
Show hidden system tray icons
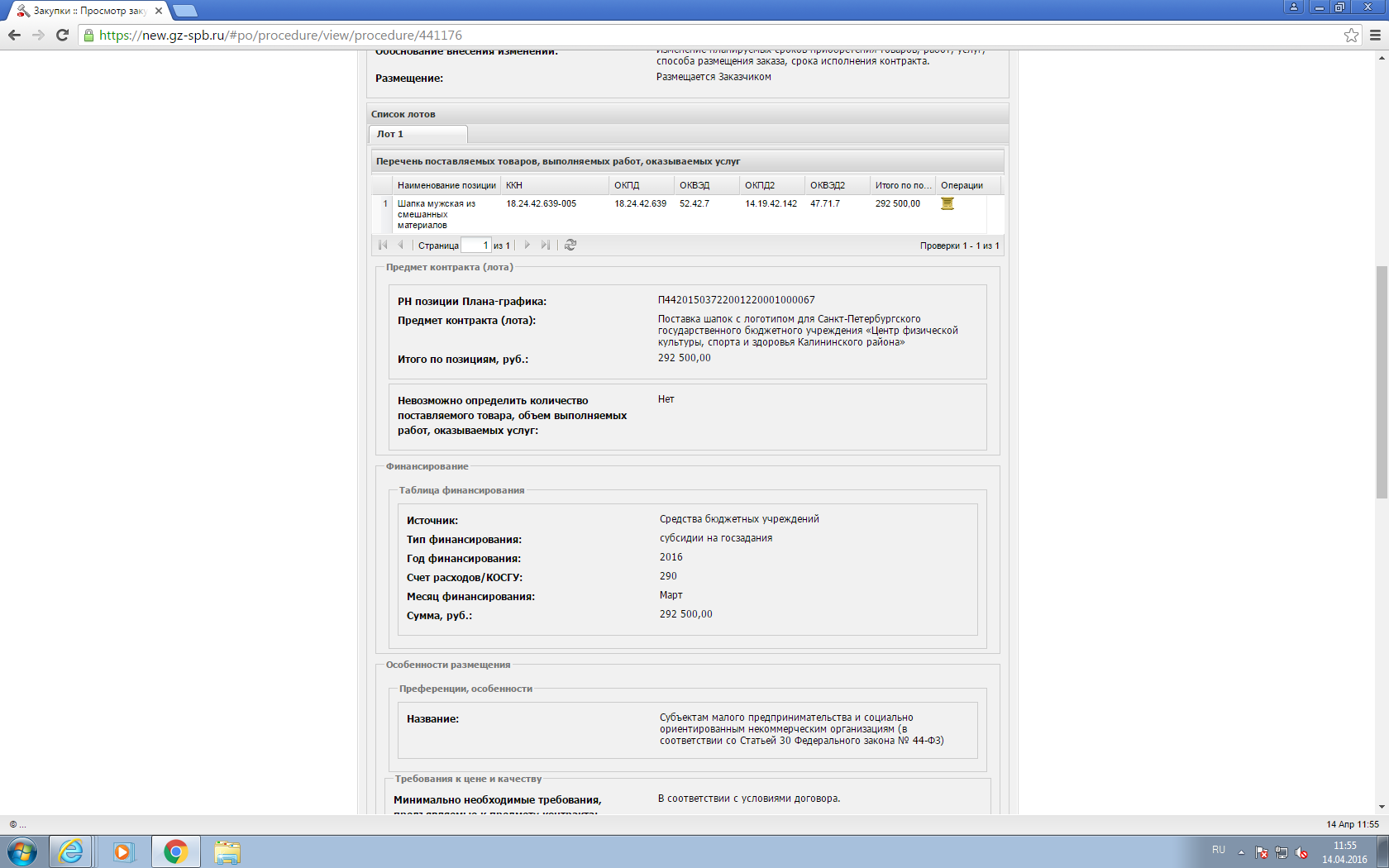pos(1241,852)
